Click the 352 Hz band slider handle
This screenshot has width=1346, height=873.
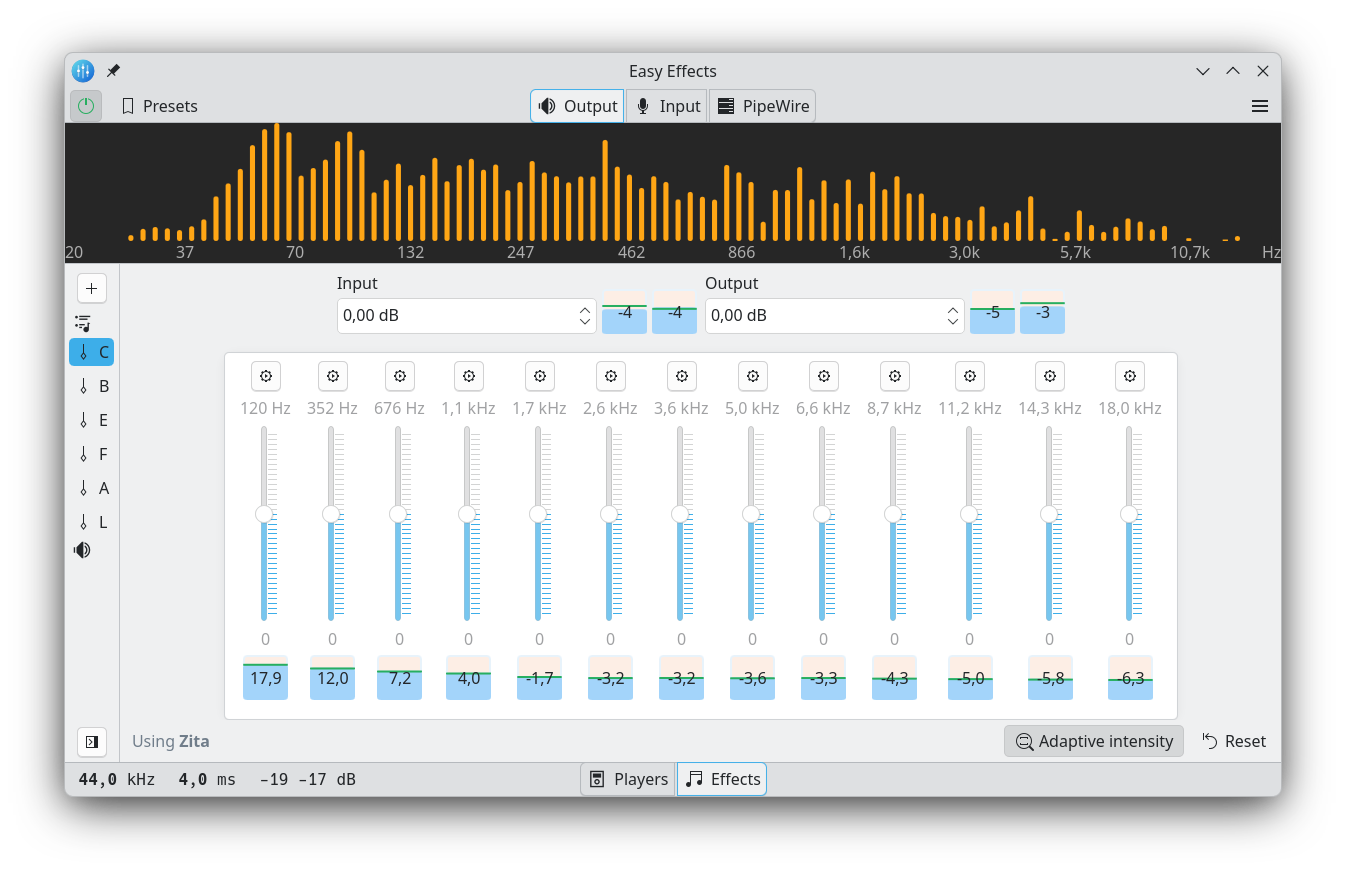pos(331,514)
